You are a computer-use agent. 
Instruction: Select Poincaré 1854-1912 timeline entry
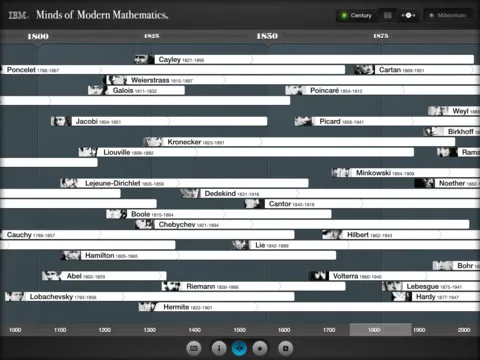point(383,90)
